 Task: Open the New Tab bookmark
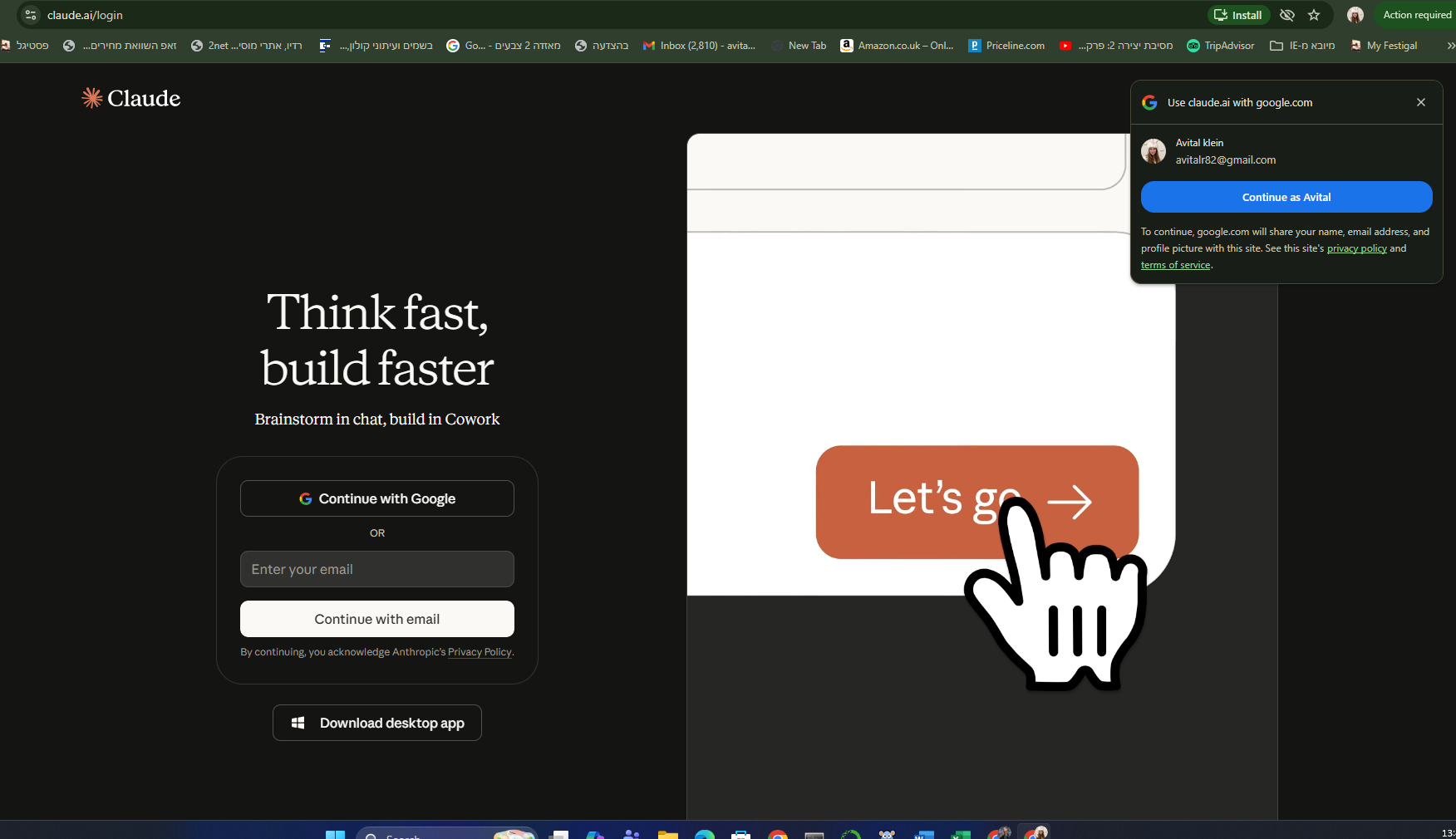(x=799, y=46)
